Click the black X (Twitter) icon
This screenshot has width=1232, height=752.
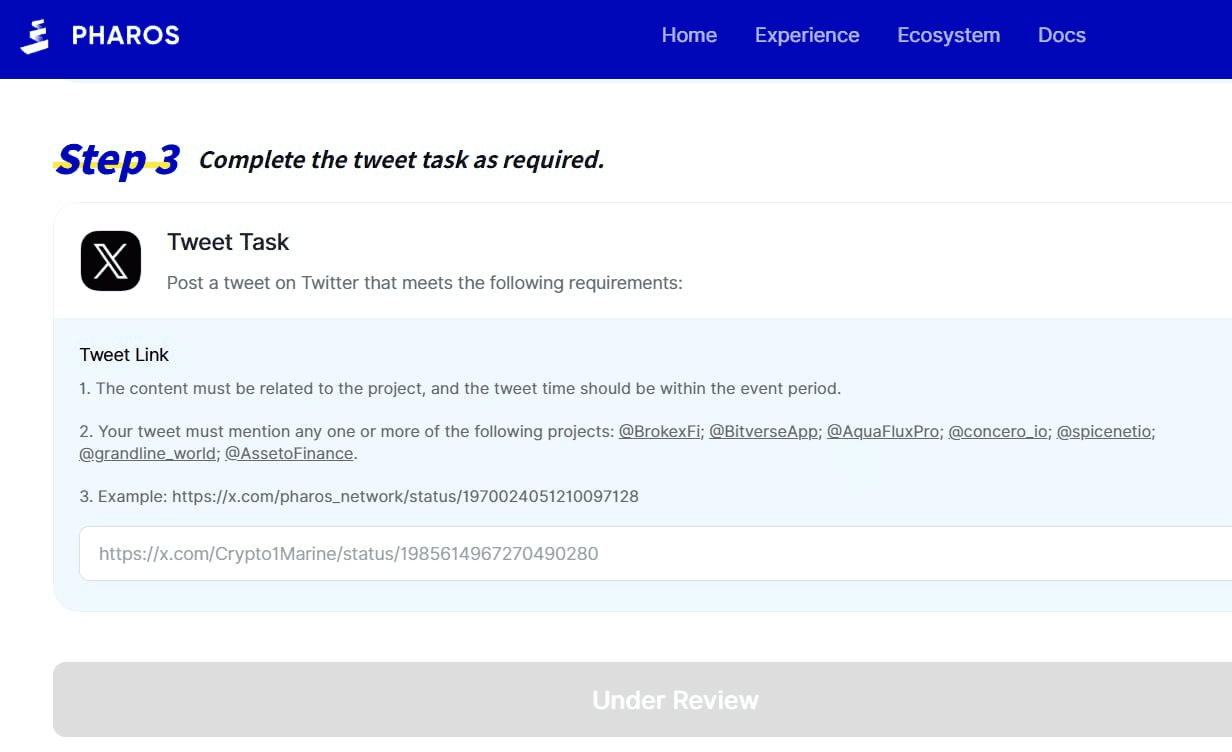(111, 261)
